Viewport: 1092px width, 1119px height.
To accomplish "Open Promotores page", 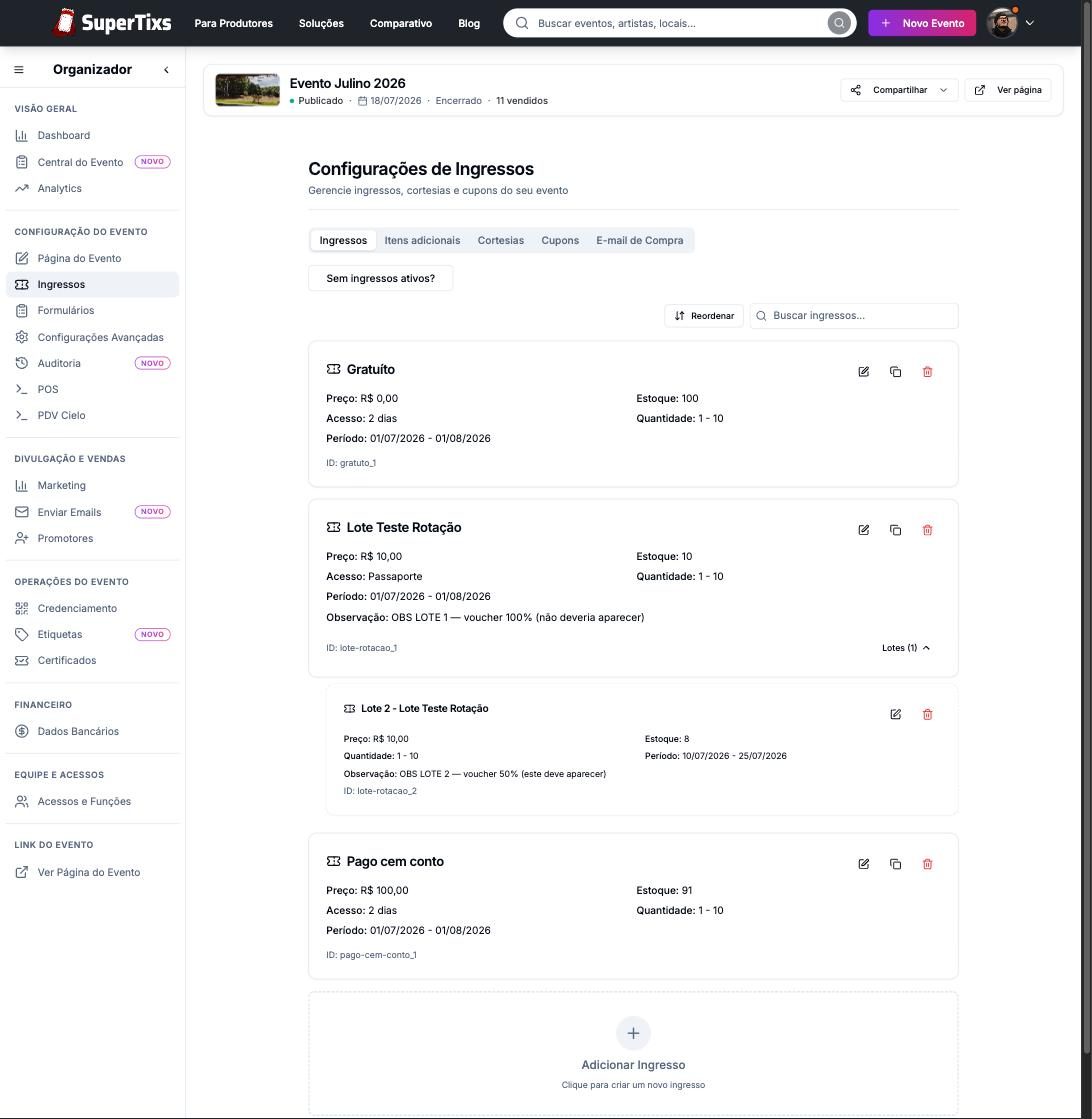I will [92, 538].
